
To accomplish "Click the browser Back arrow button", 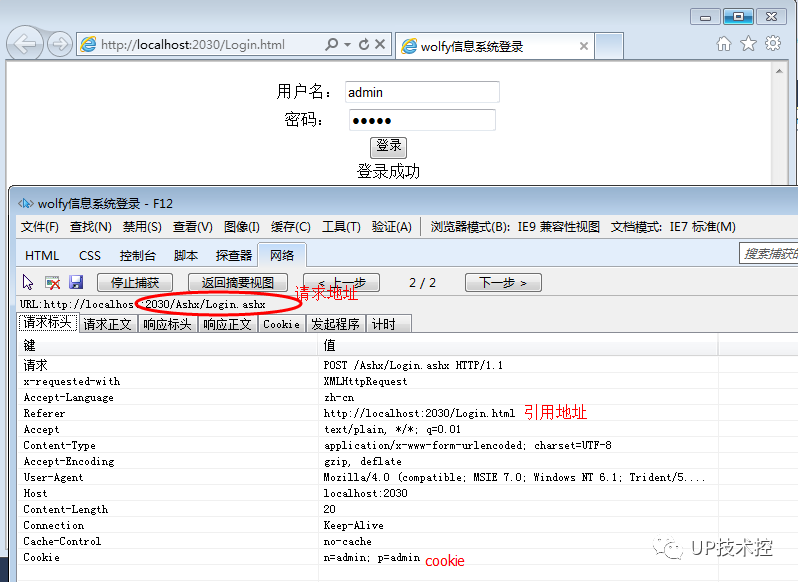I will 24,44.
